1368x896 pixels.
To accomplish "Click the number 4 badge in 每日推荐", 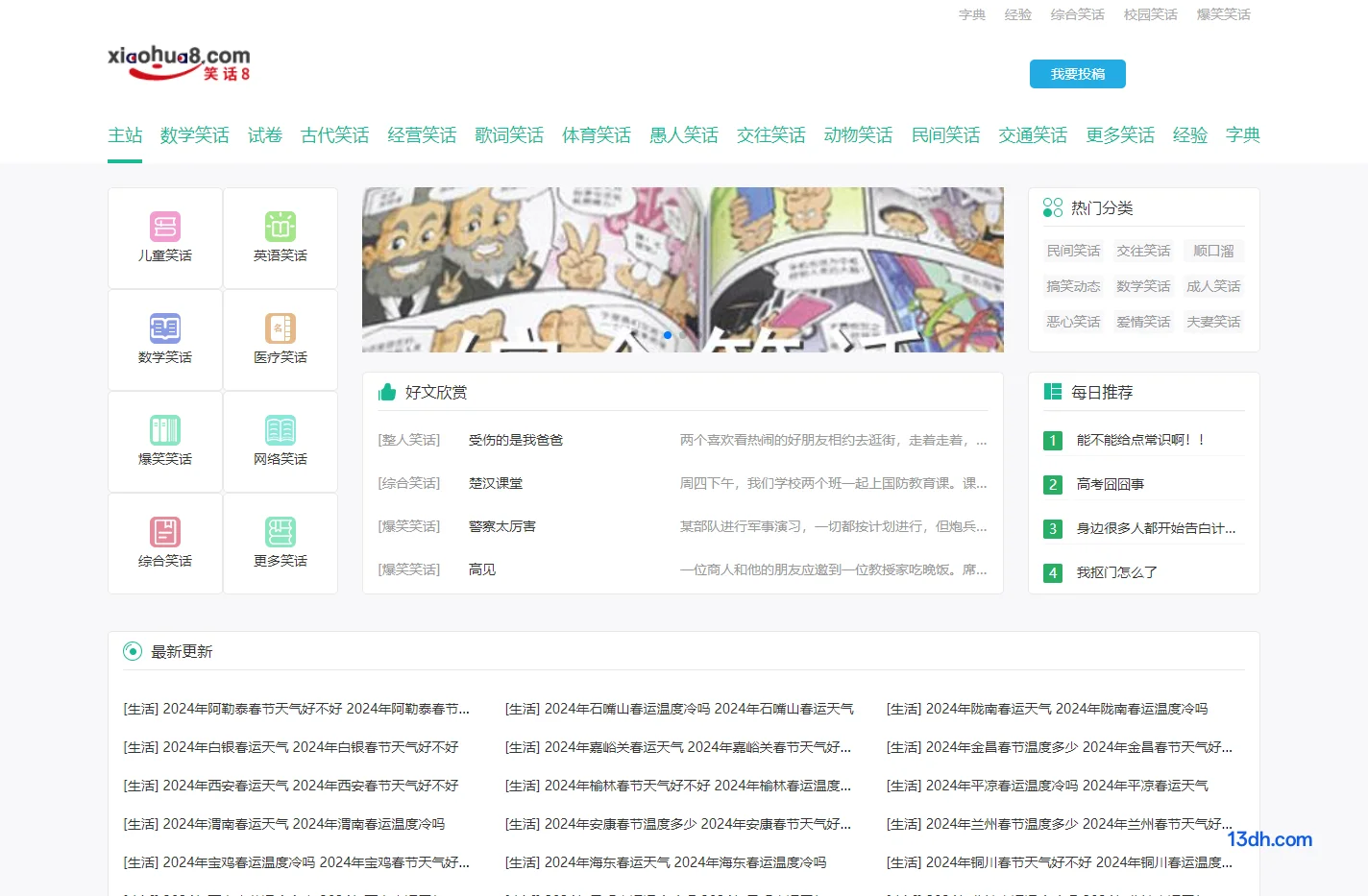I will (1053, 573).
